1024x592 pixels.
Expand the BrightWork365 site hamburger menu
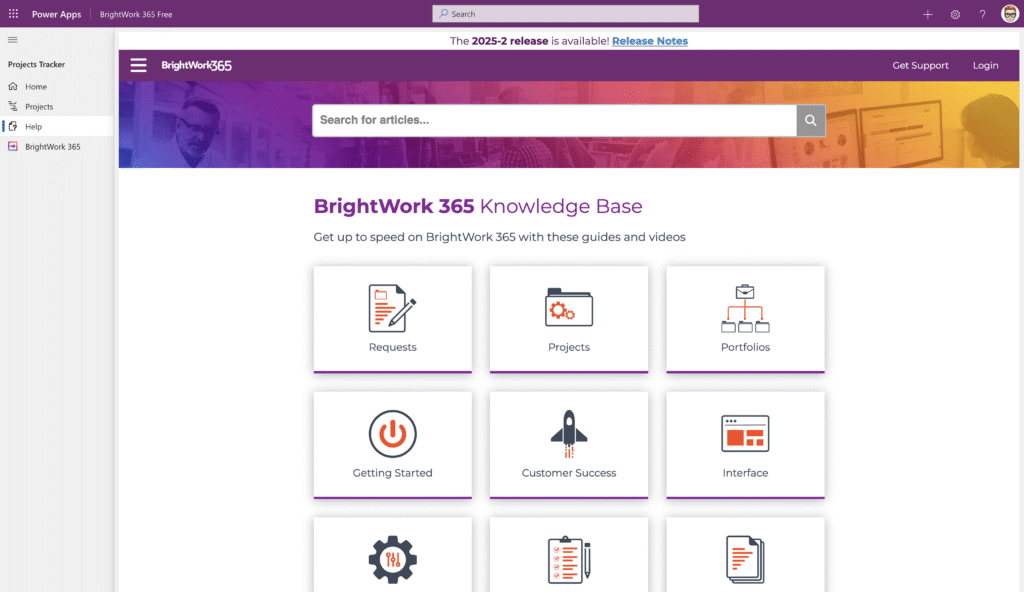(138, 65)
